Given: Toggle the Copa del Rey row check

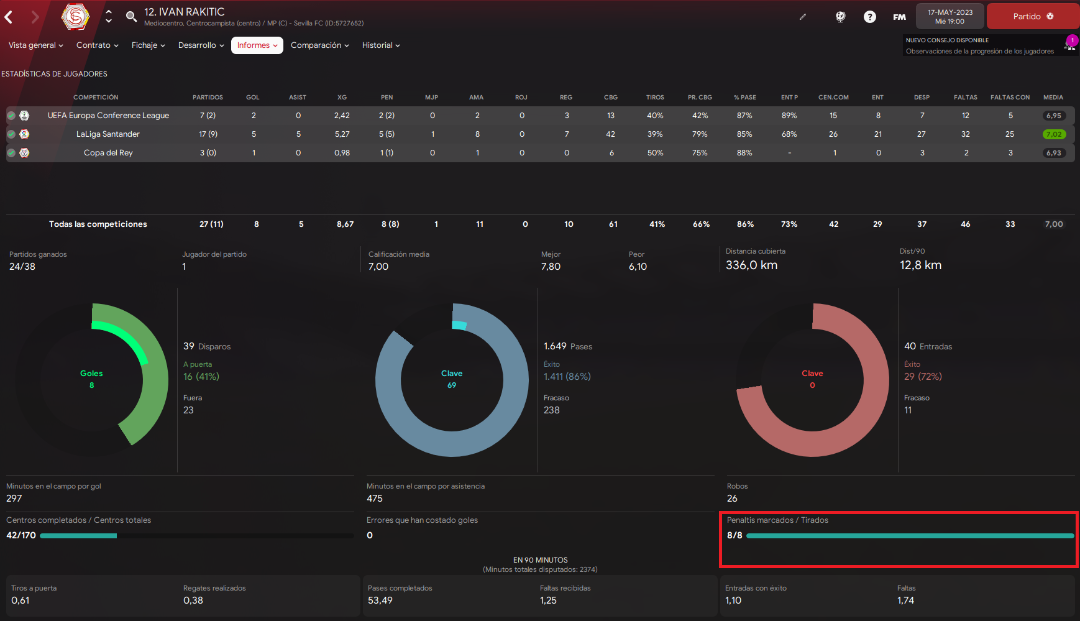Looking at the screenshot, I should coord(11,153).
